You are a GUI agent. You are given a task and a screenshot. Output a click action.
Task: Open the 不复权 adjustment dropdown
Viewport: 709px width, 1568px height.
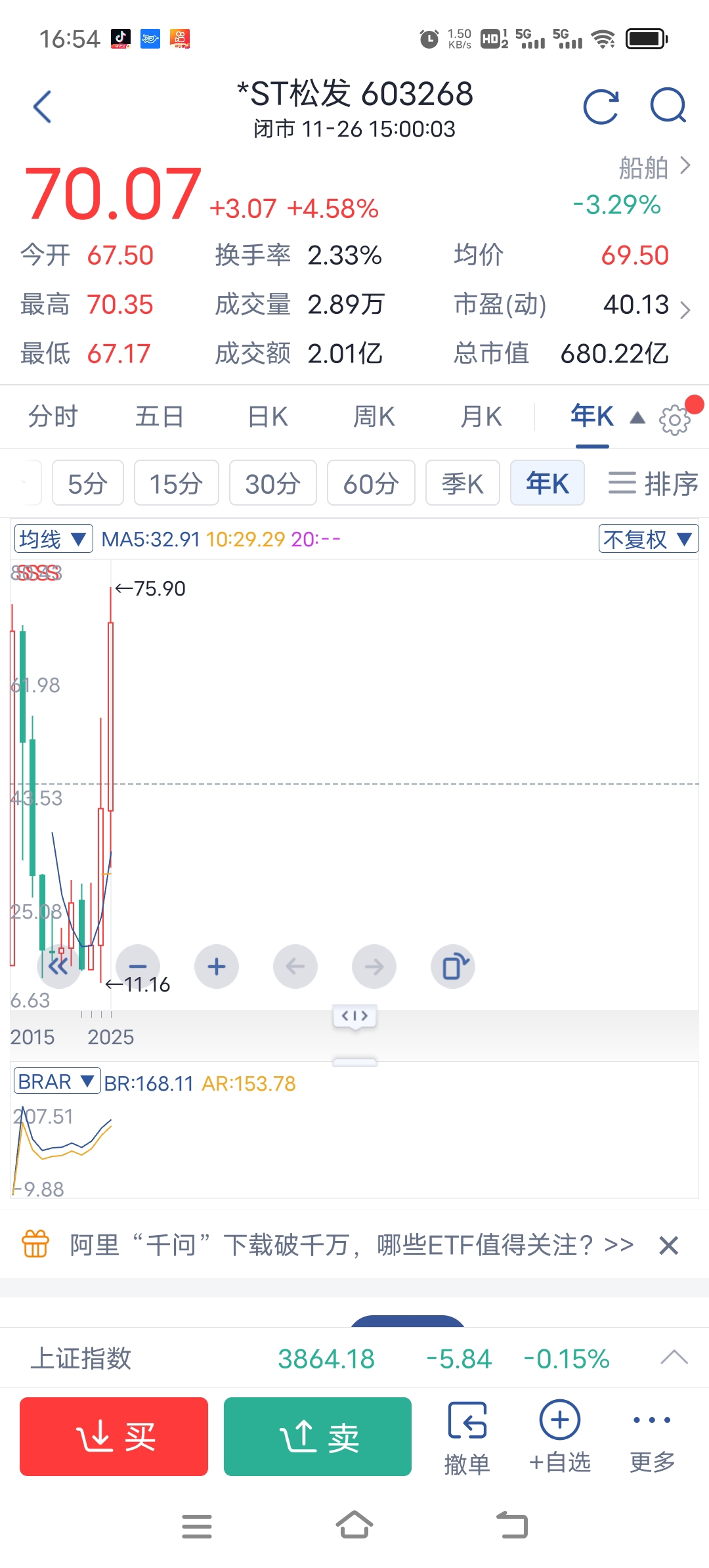648,539
